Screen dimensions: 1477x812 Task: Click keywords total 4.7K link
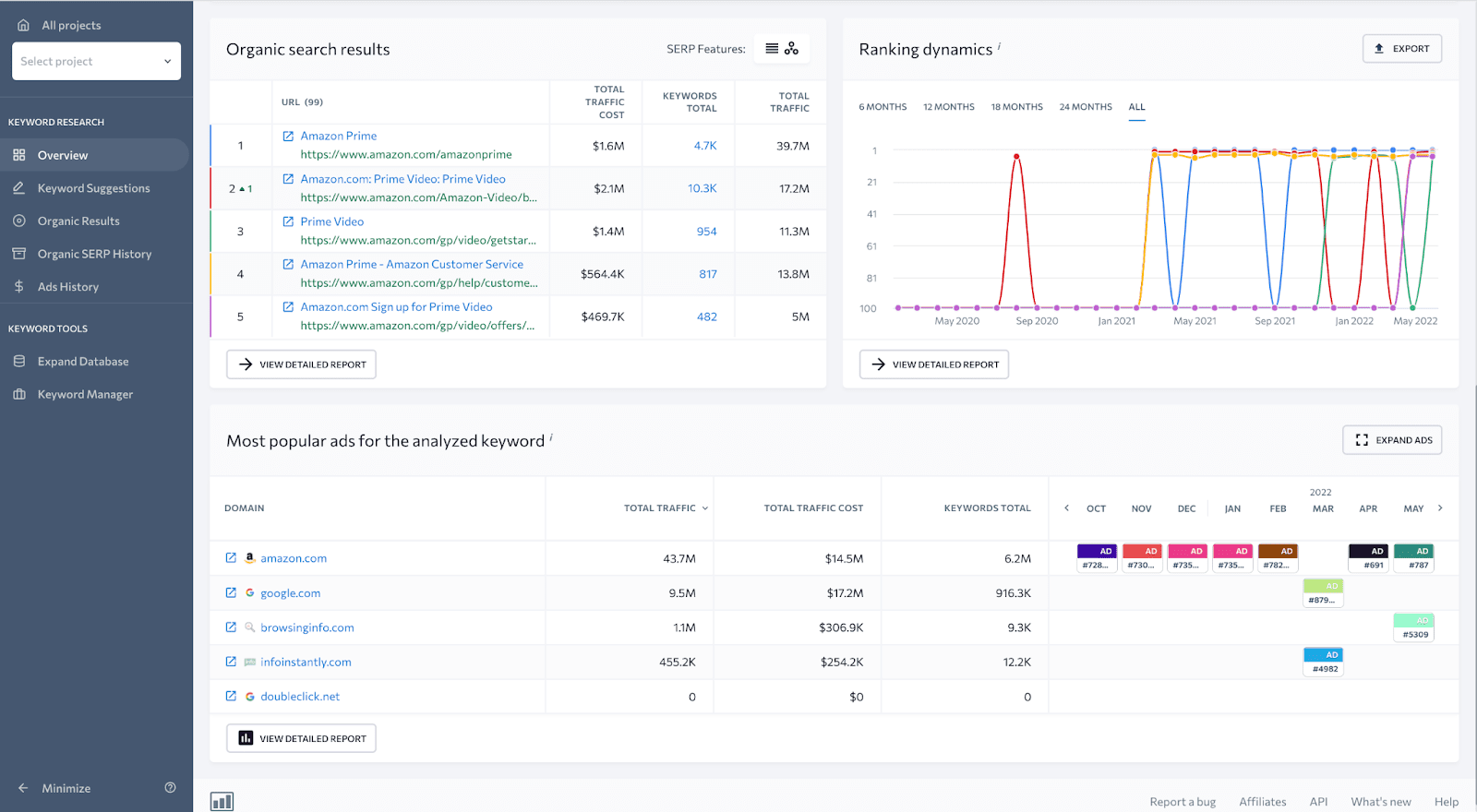coord(705,146)
